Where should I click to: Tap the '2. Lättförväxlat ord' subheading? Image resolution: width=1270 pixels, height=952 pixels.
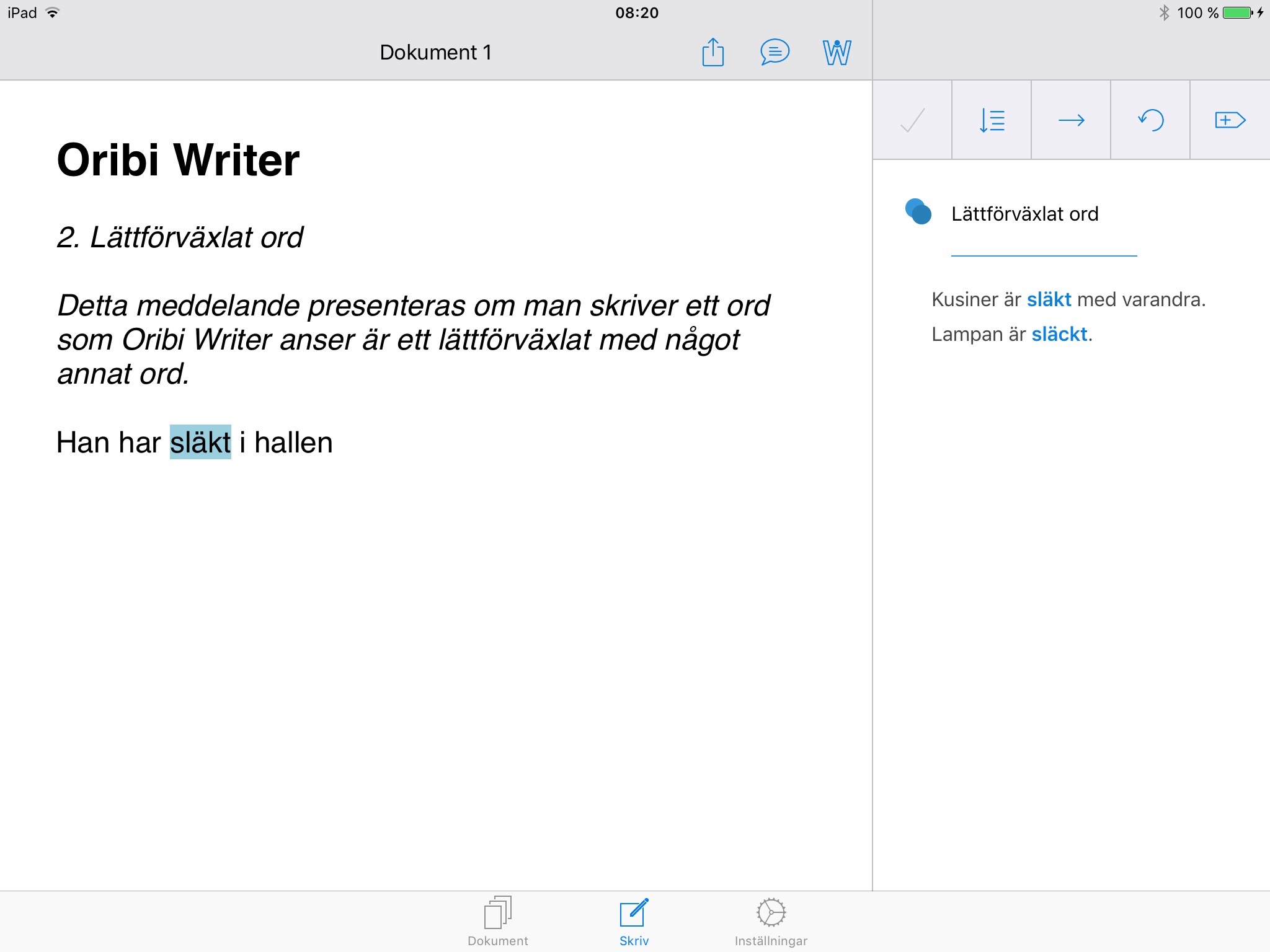point(180,237)
